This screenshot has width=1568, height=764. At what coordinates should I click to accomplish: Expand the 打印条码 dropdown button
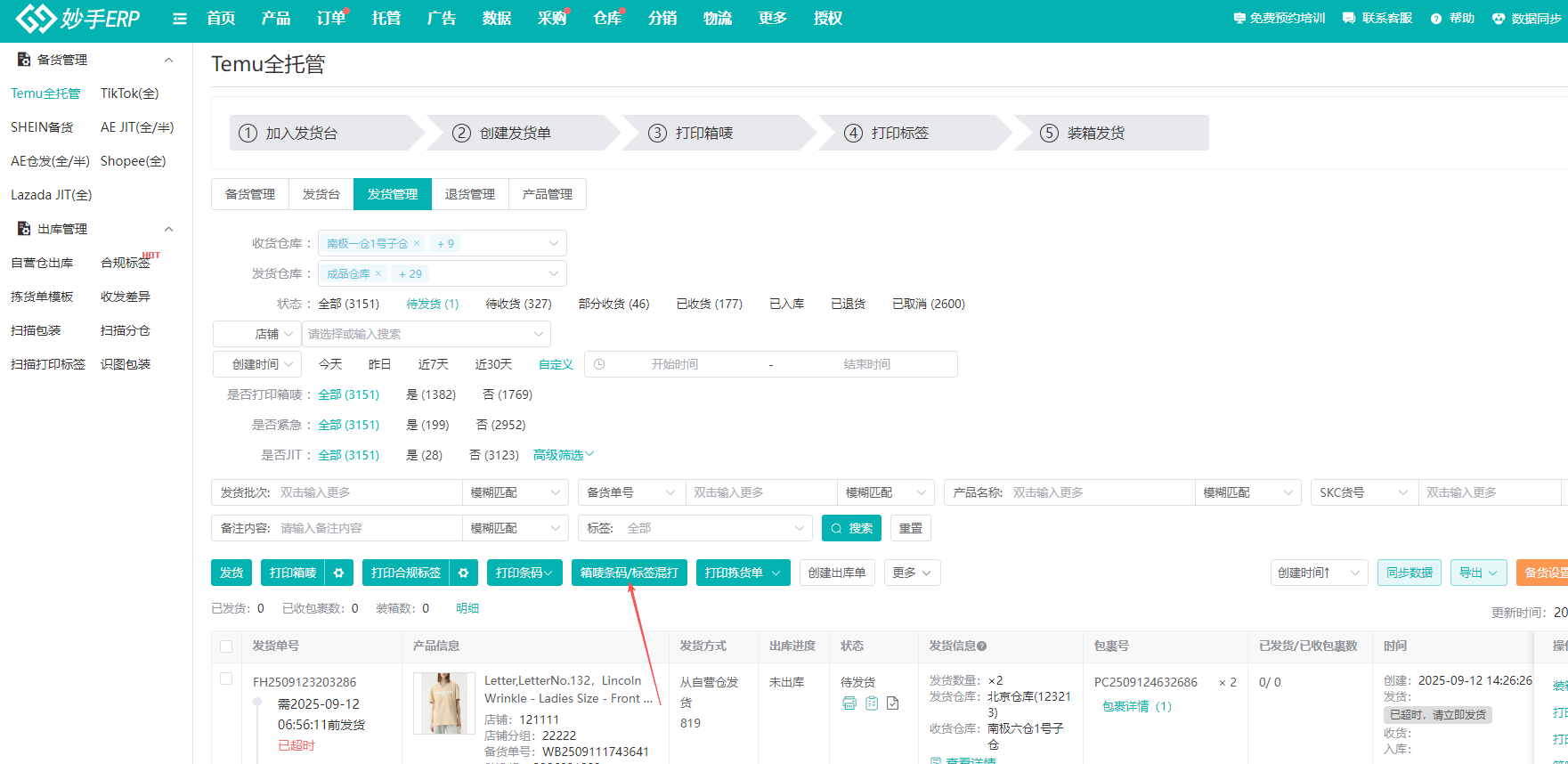pyautogui.click(x=524, y=573)
